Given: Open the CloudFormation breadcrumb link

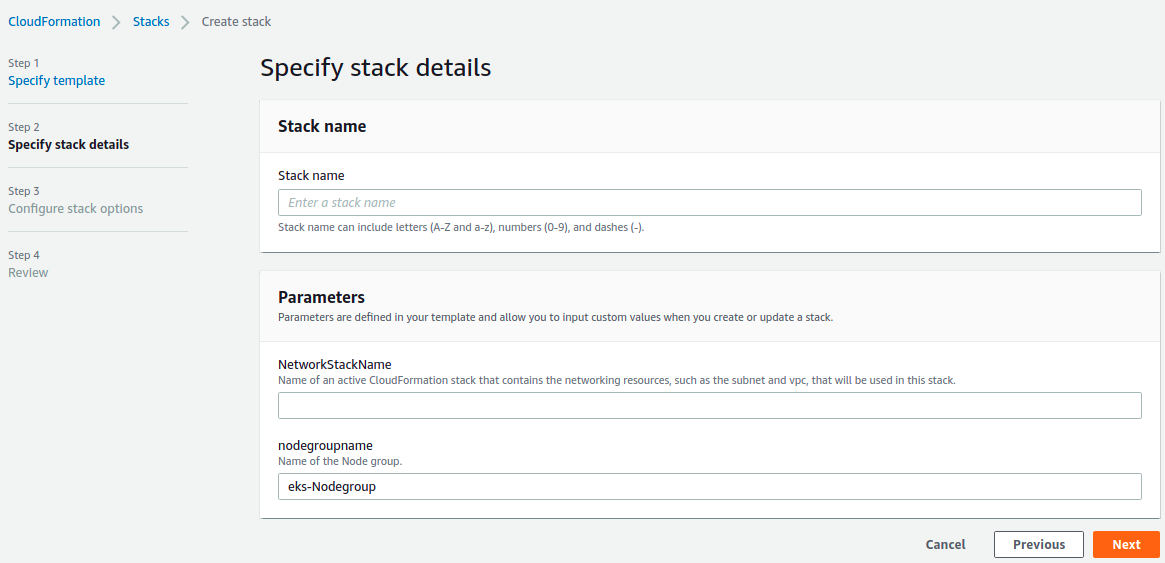Looking at the screenshot, I should [54, 22].
